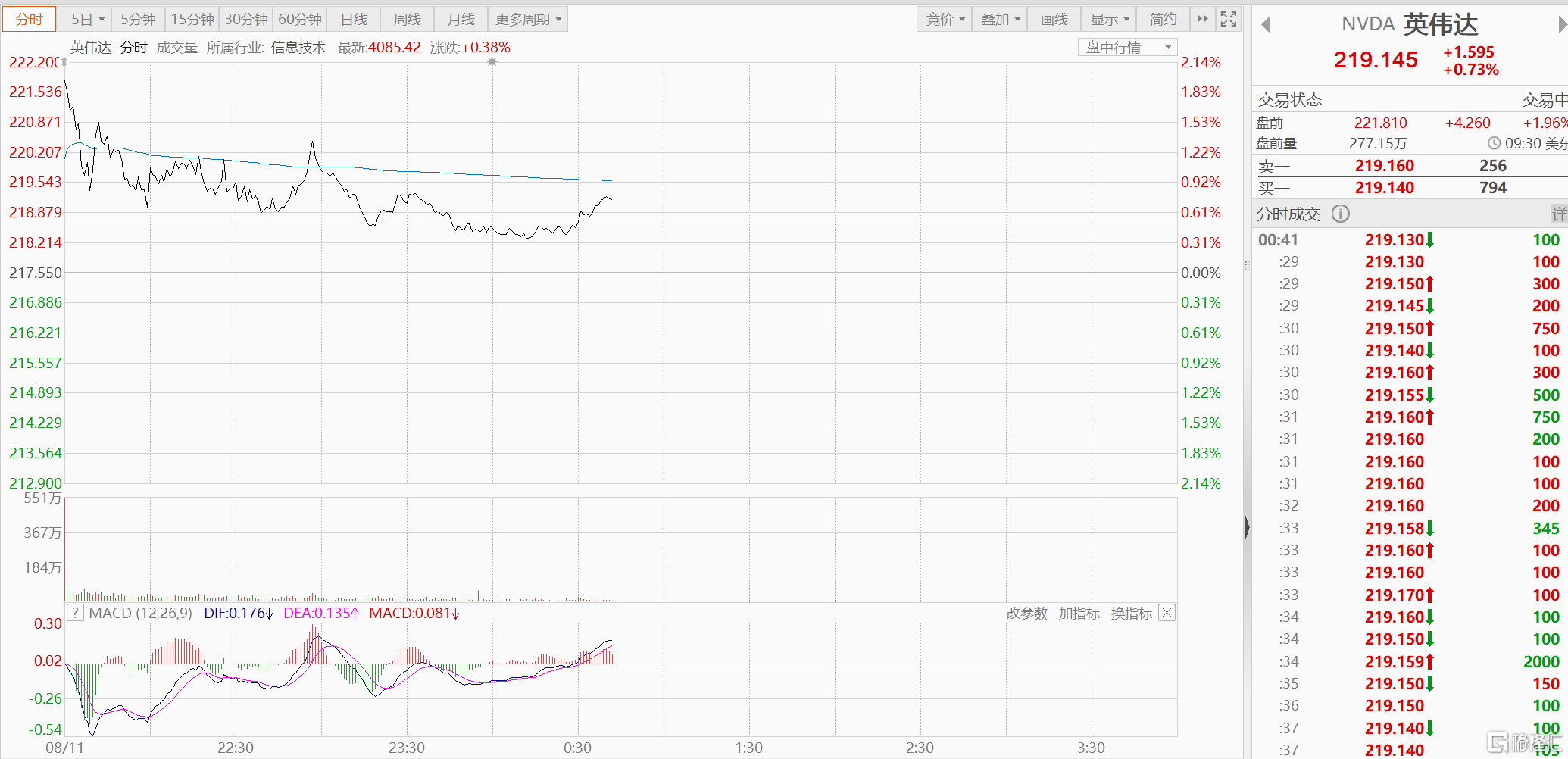Click the 买一 bid quantity 794

point(1493,188)
